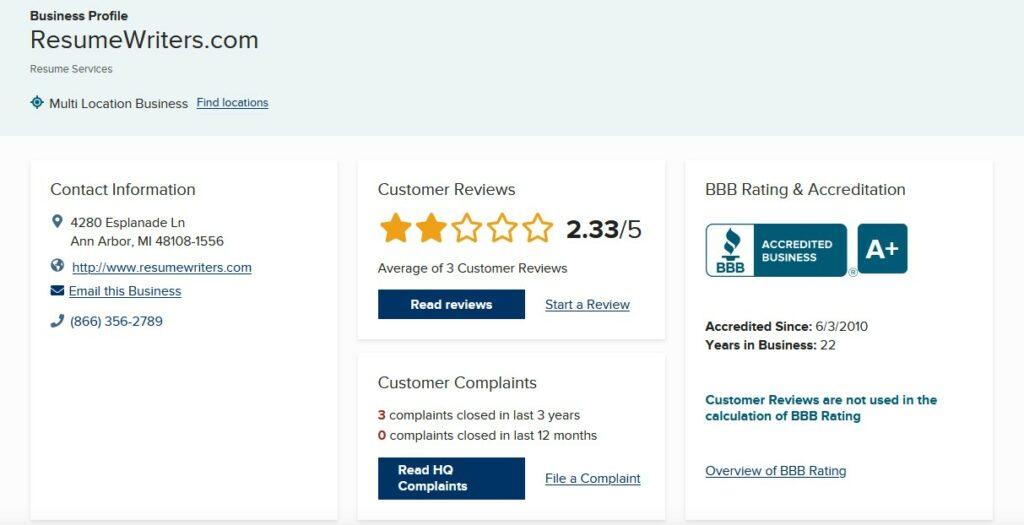Open Overview of BBB Rating link
The image size is (1024, 525).
(x=776, y=471)
